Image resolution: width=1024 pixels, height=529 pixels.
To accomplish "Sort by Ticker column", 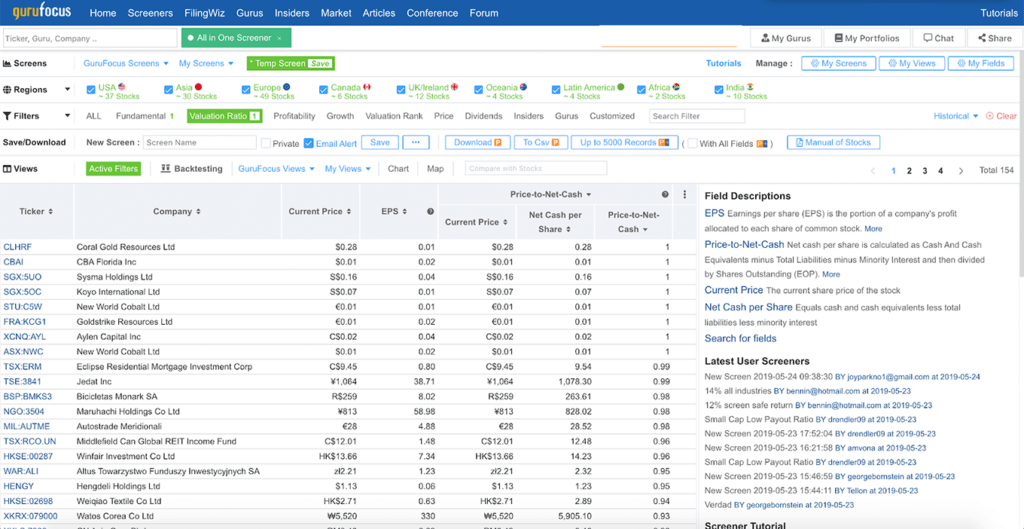I will (37, 212).
